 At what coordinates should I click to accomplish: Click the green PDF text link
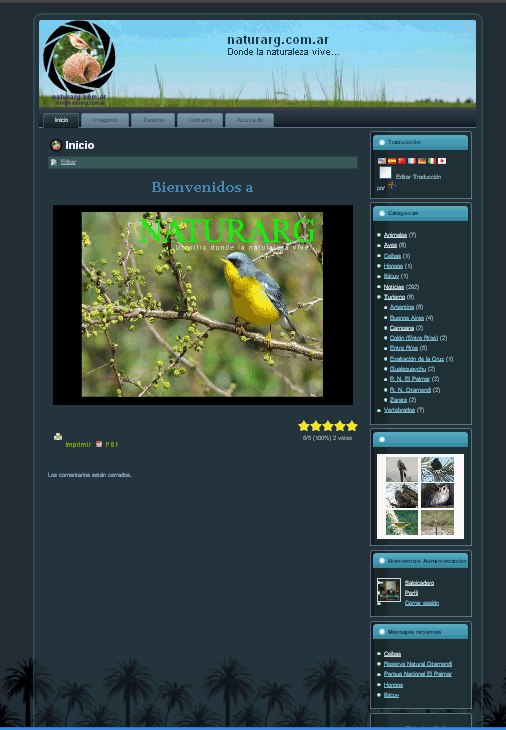[x=112, y=445]
